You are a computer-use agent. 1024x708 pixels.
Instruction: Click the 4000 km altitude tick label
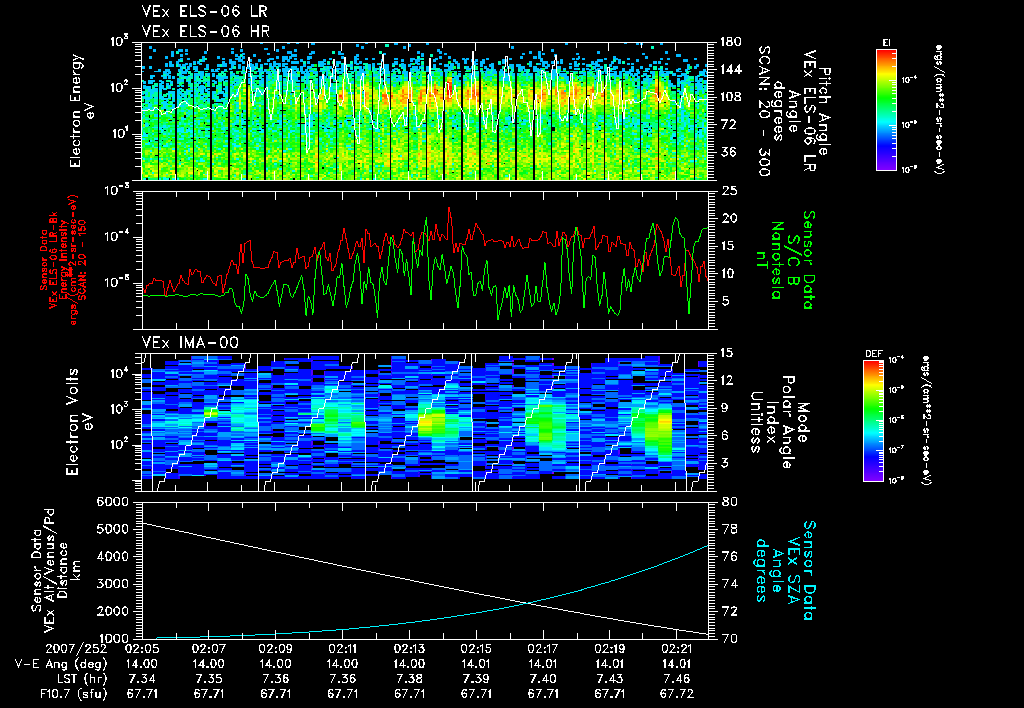click(111, 556)
